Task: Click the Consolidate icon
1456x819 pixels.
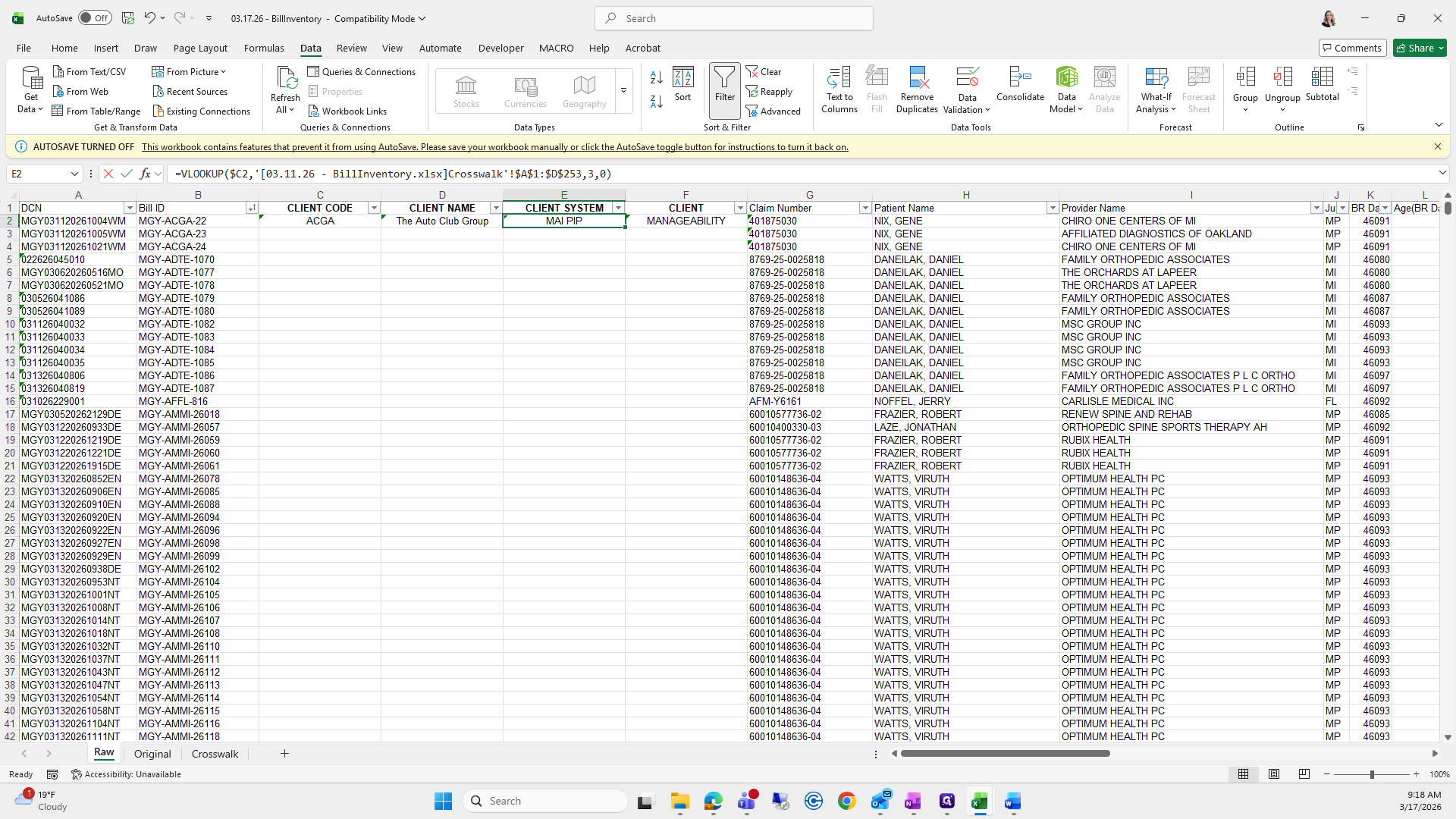Action: (1020, 83)
